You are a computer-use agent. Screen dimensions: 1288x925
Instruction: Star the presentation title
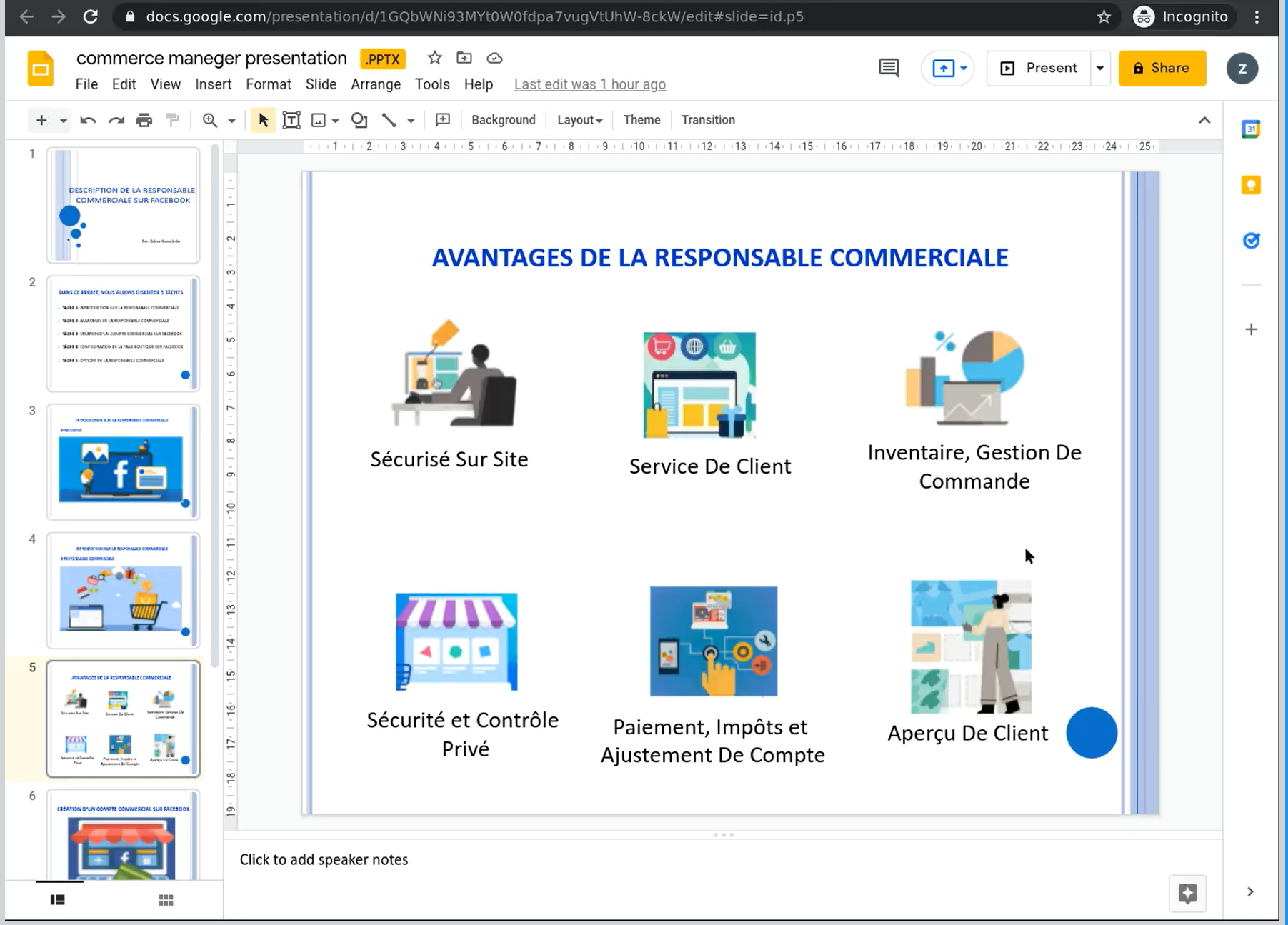coord(434,58)
